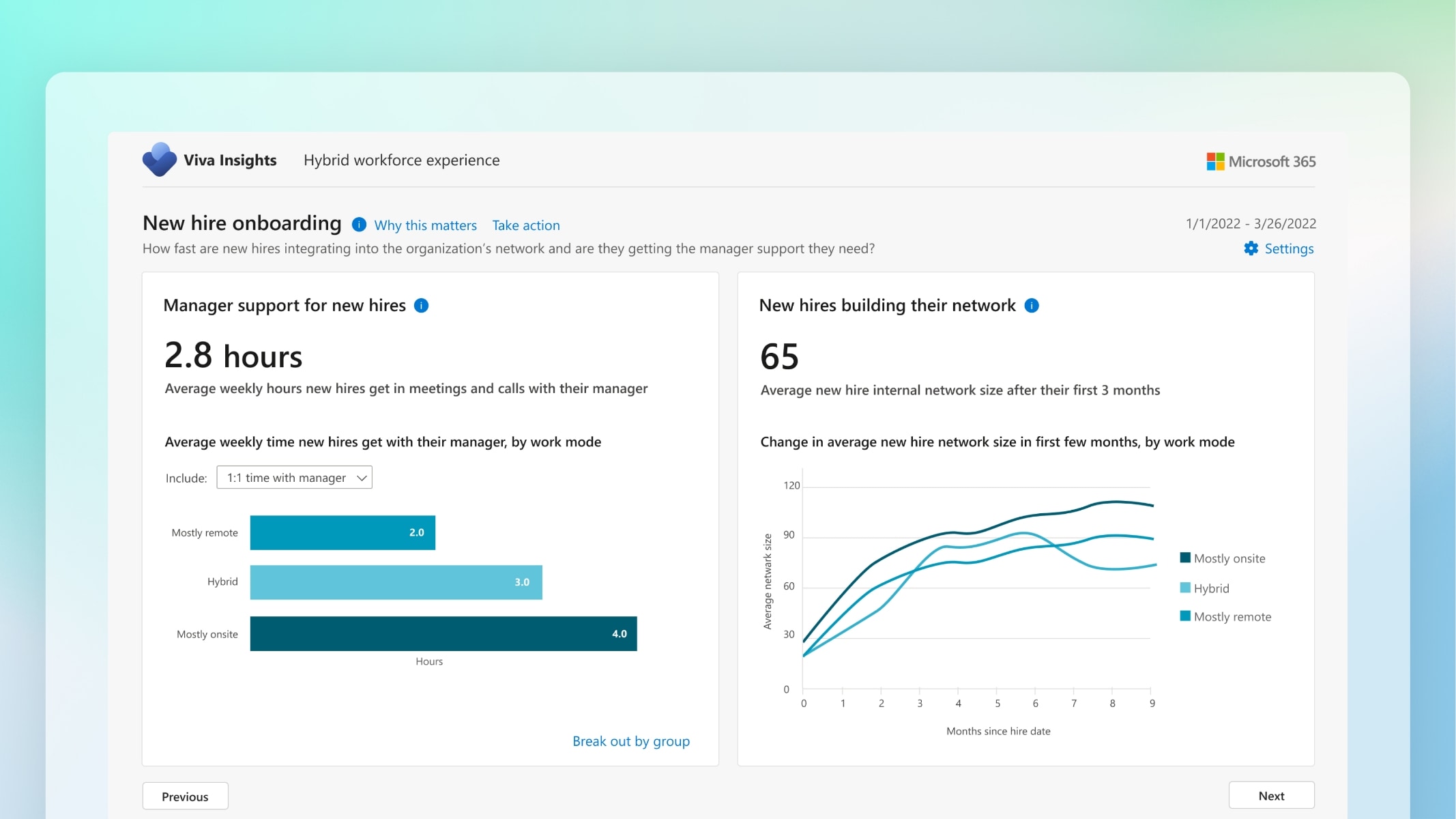Click the Previous navigation button
1456x819 pixels.
pos(184,795)
